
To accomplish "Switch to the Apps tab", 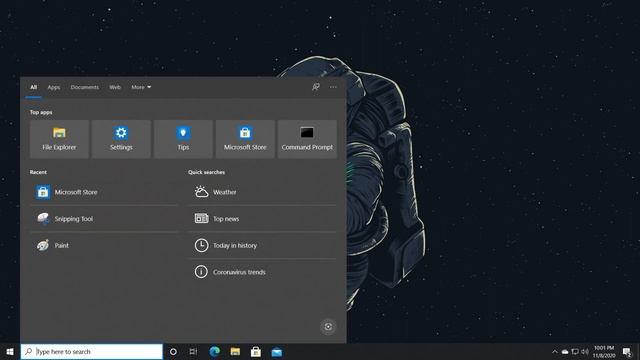I will 53,87.
